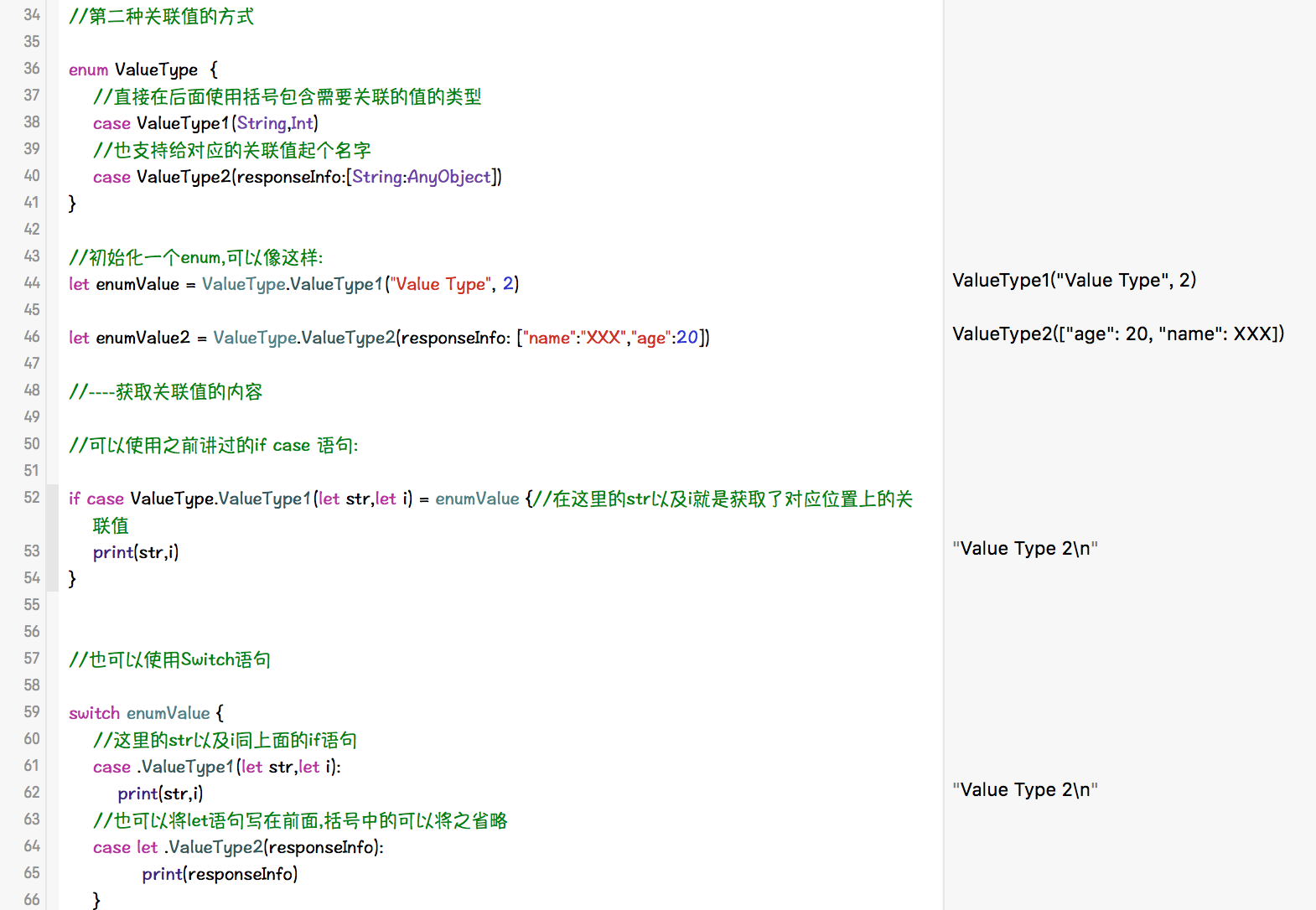Click the comment on line 34
The width and height of the screenshot is (1316, 910).
161,17
